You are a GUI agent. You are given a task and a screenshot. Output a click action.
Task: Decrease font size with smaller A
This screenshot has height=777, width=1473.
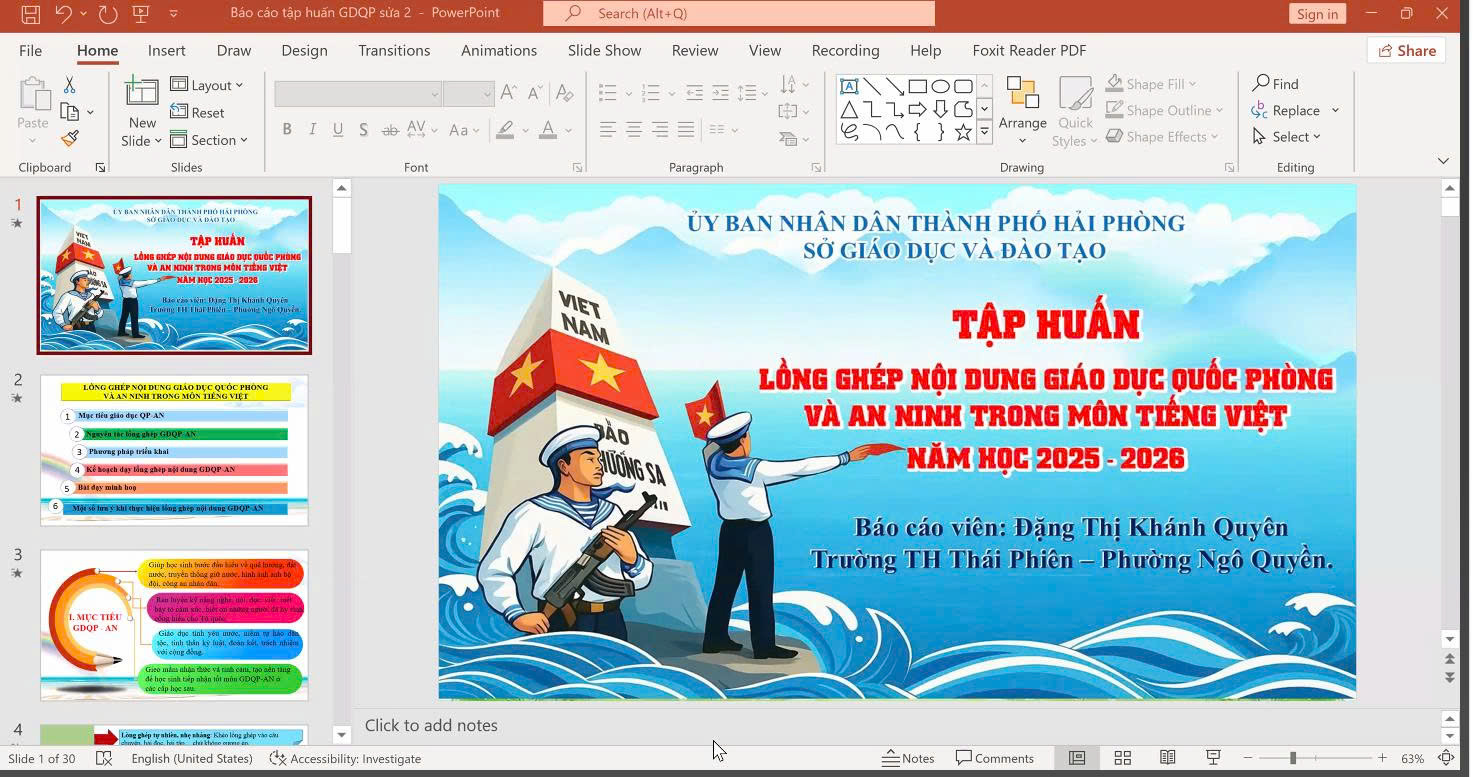pyautogui.click(x=533, y=93)
